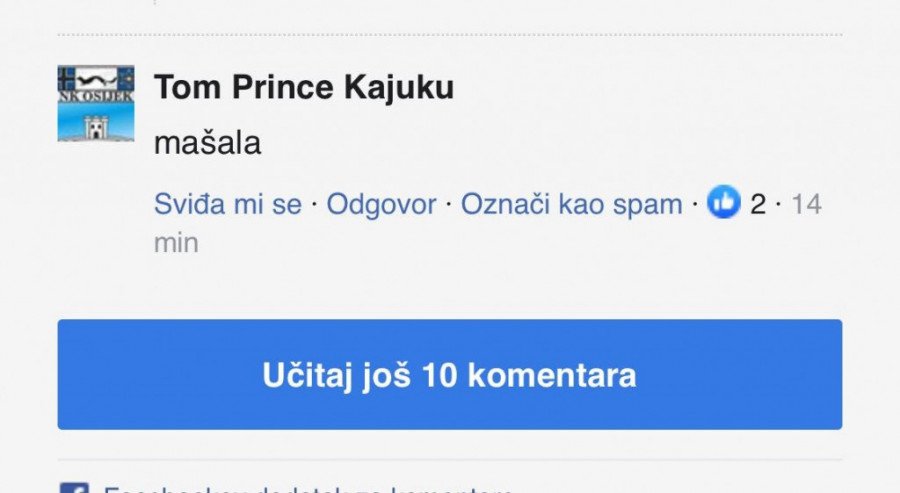Open Tom Prince Kajuku's profile

click(304, 88)
